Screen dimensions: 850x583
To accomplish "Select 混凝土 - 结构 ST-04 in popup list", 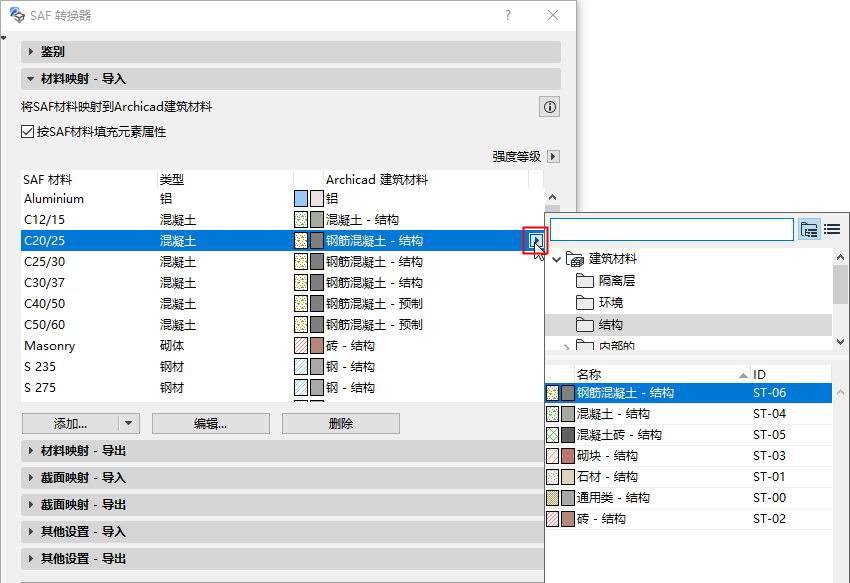I will (688, 414).
